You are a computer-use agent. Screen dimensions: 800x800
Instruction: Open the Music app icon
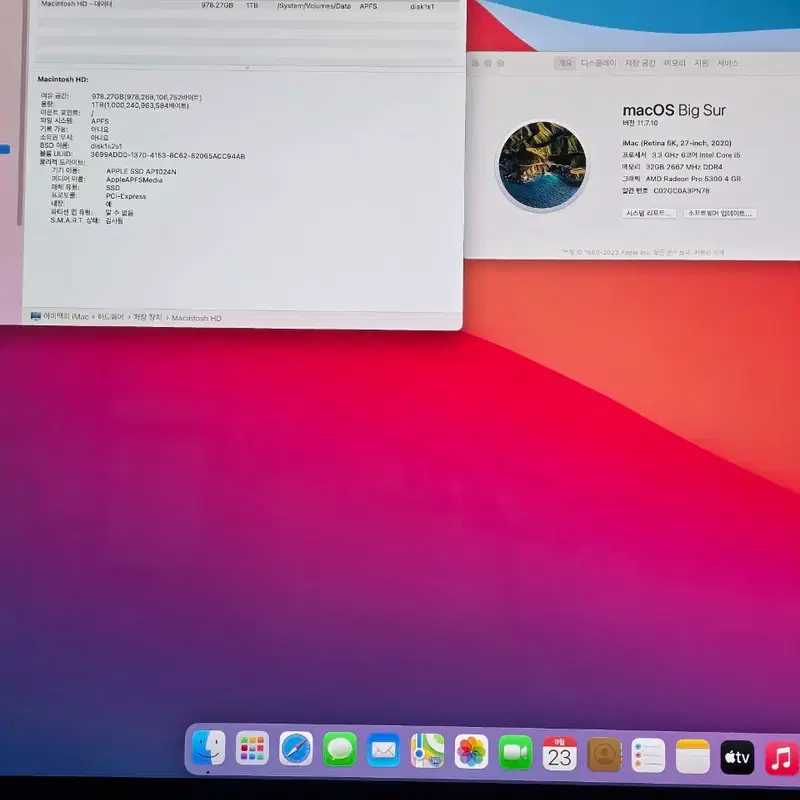pyautogui.click(x=782, y=758)
